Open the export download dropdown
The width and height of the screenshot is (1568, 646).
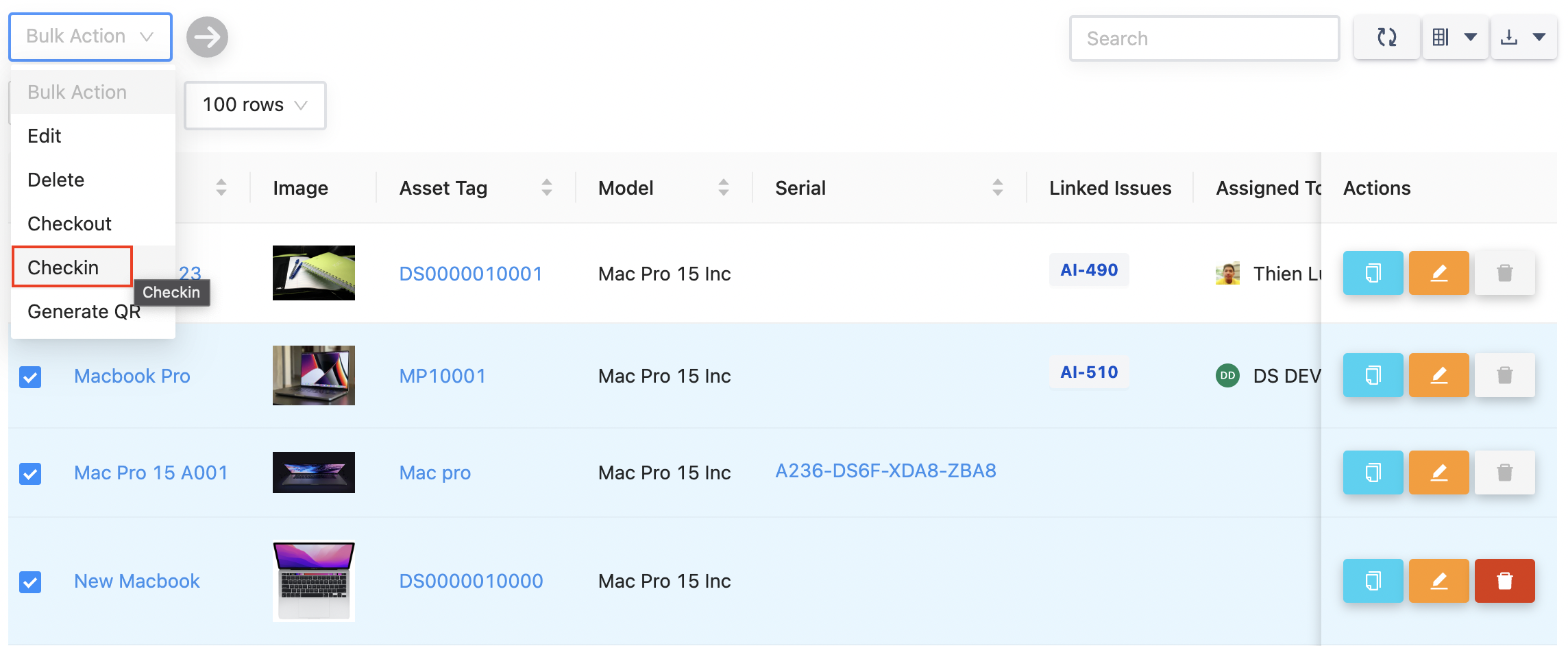[1523, 37]
